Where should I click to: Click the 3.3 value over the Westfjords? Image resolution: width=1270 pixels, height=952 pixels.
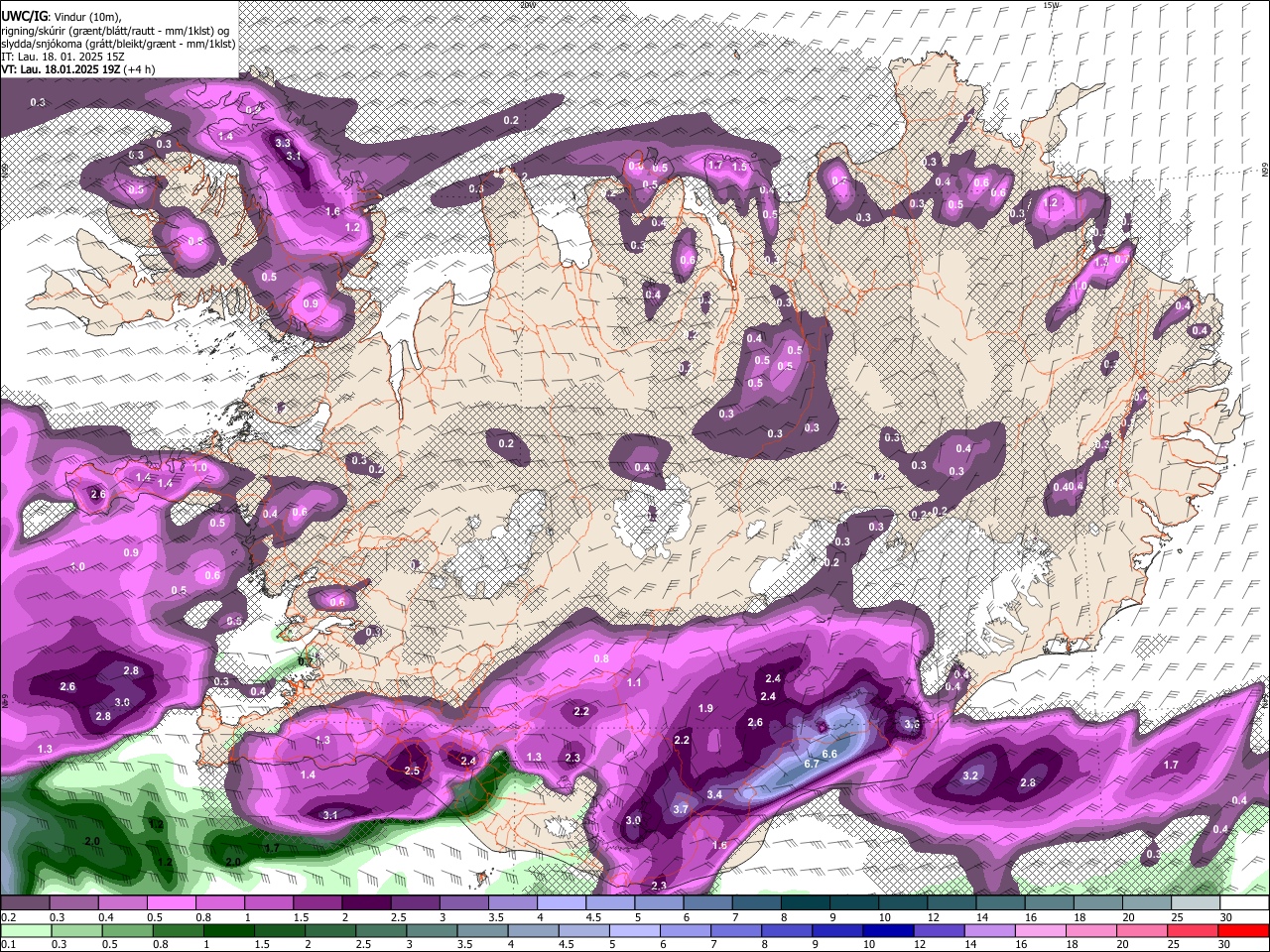point(283,143)
